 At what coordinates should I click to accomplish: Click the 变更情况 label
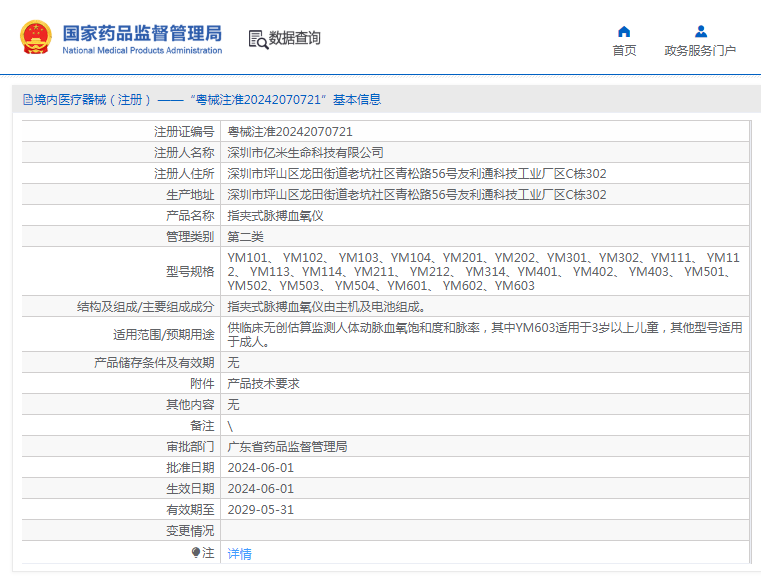point(190,531)
